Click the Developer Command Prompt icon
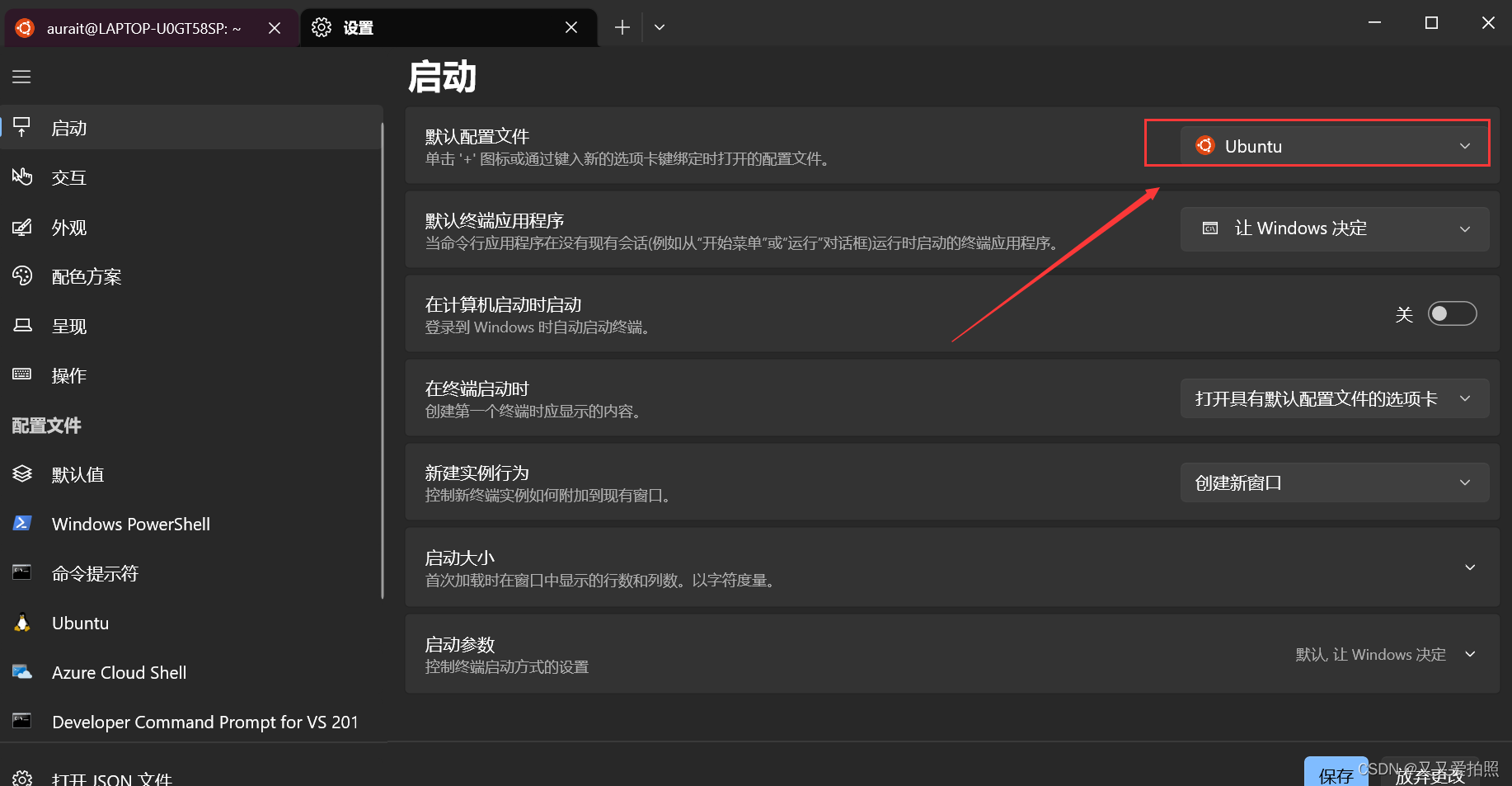 tap(22, 721)
